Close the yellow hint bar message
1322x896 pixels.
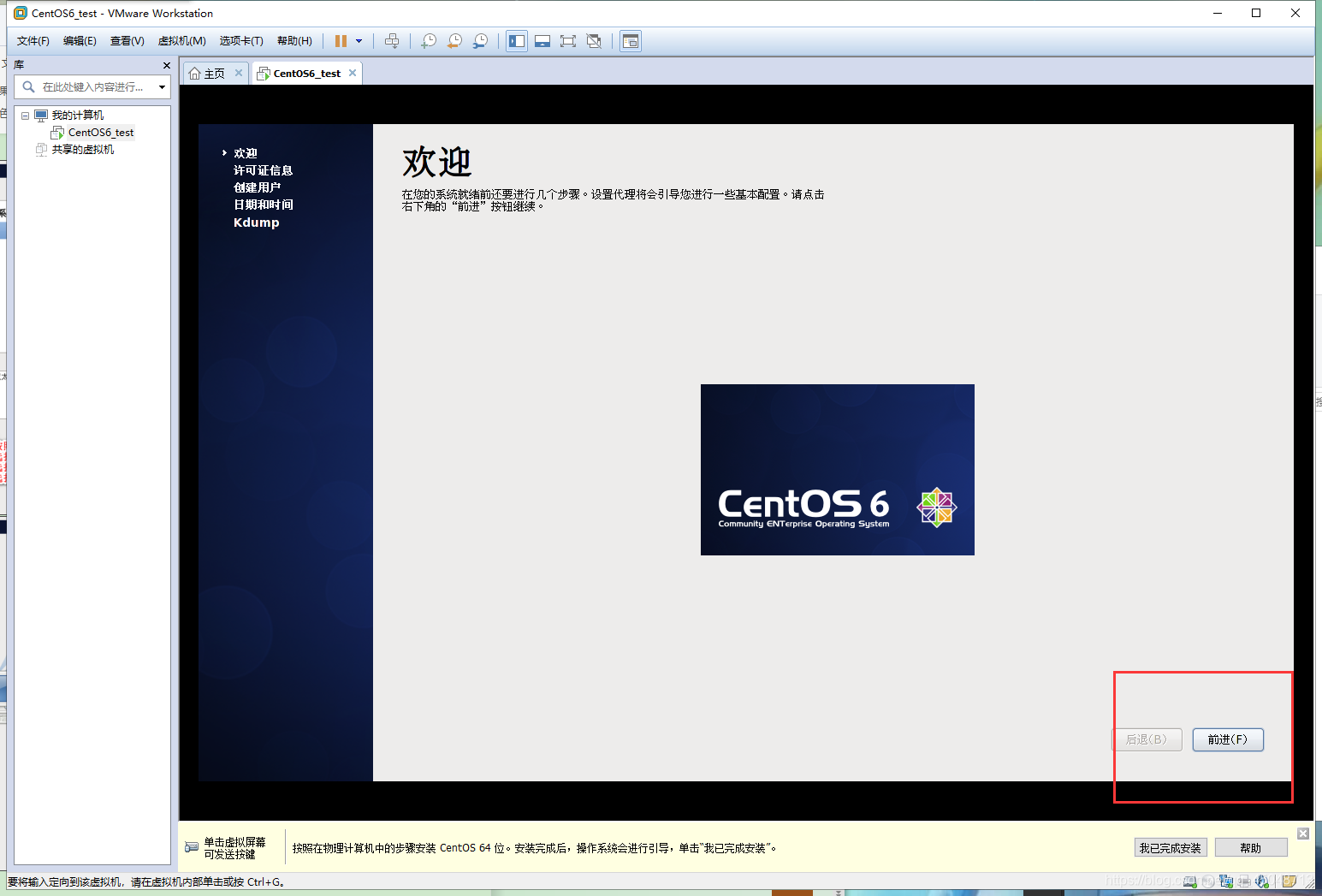(1303, 833)
